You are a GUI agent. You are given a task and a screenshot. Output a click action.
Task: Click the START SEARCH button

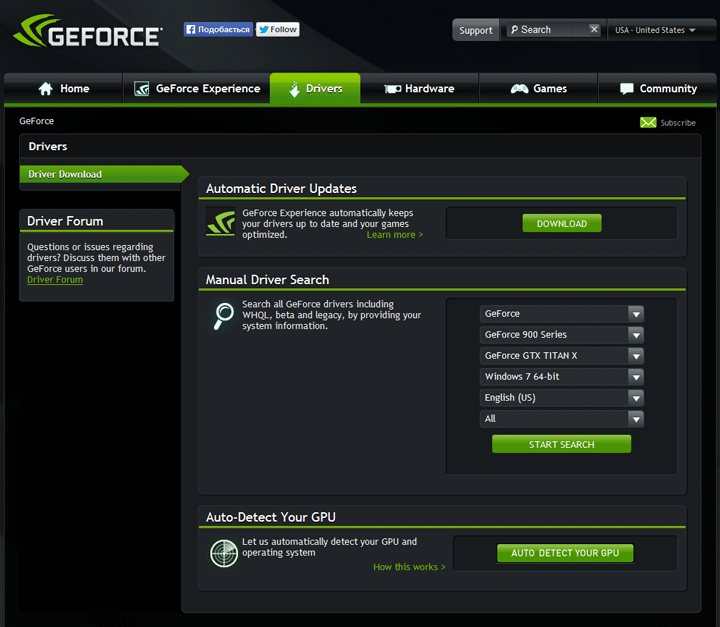point(561,444)
